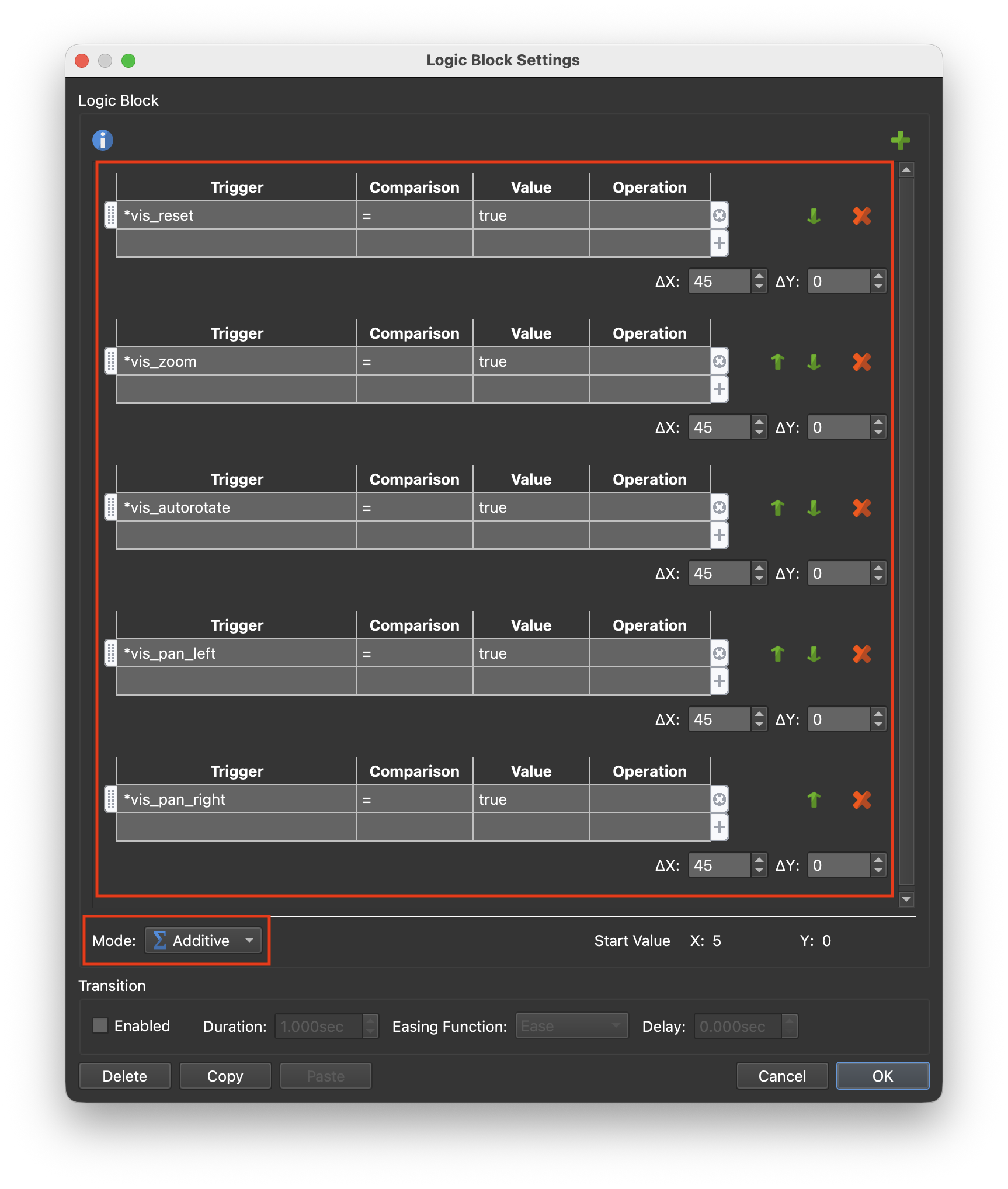Delete the *vis_autorotate block

861,508
